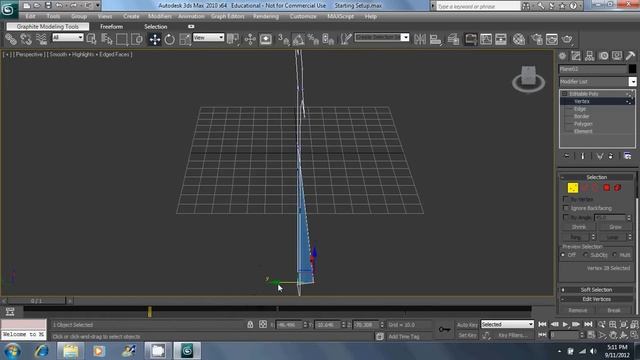Collapse the Editable Poly stack entry
Screen dimensions: 640x360
pos(565,94)
